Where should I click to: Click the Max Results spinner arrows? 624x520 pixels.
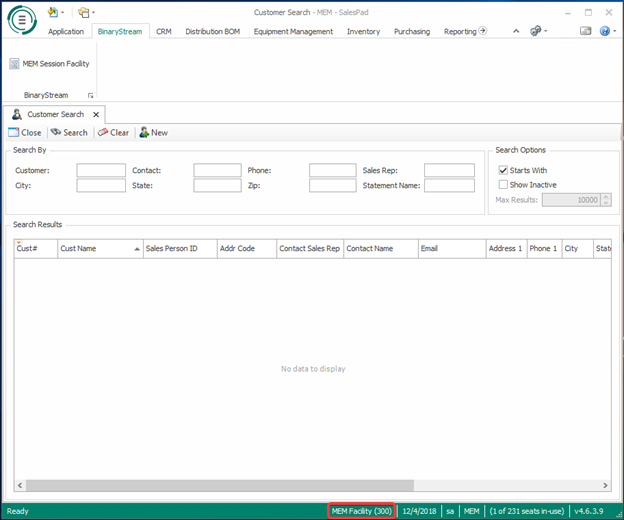point(606,200)
